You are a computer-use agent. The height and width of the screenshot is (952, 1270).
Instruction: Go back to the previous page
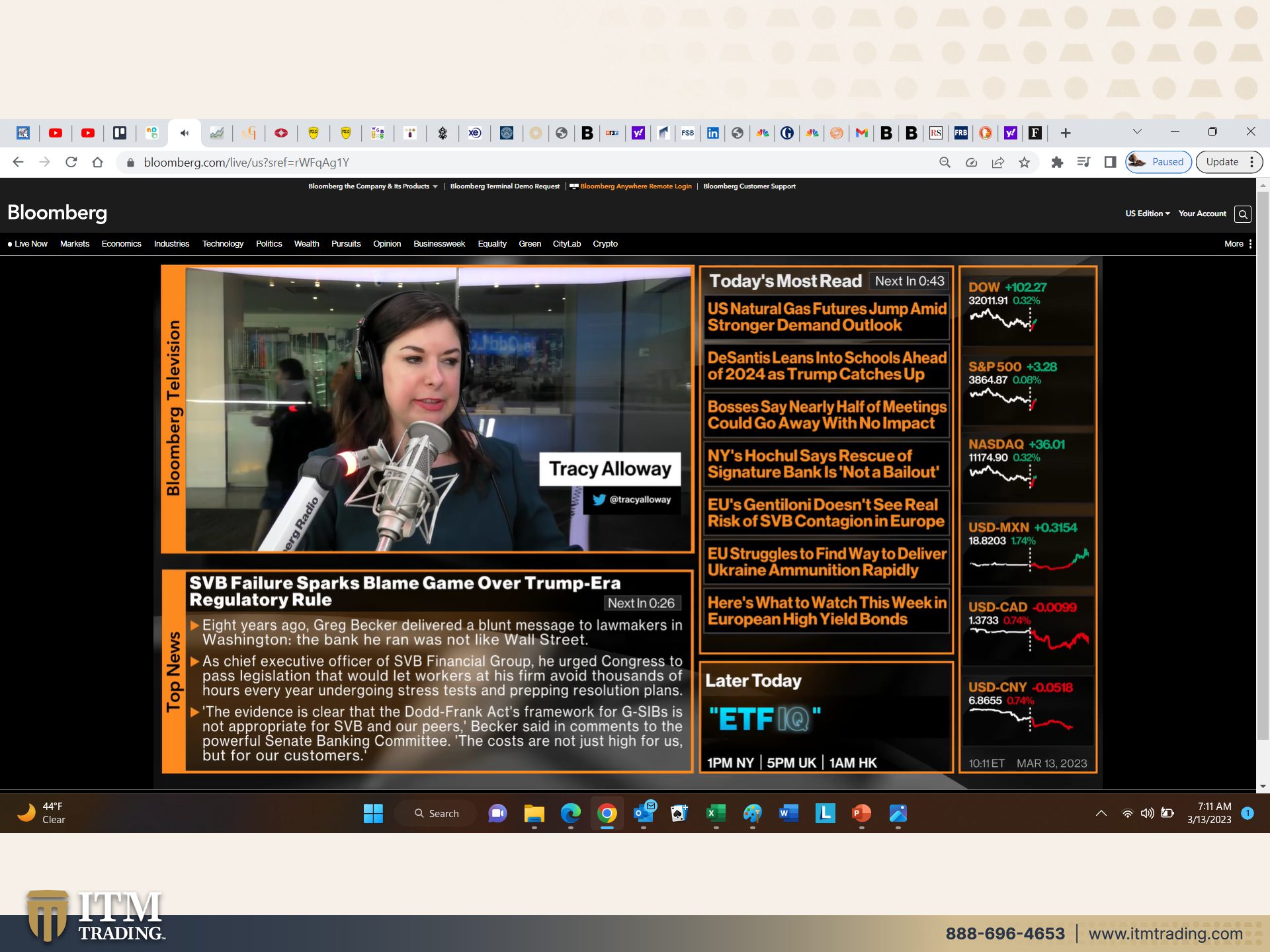tap(18, 162)
